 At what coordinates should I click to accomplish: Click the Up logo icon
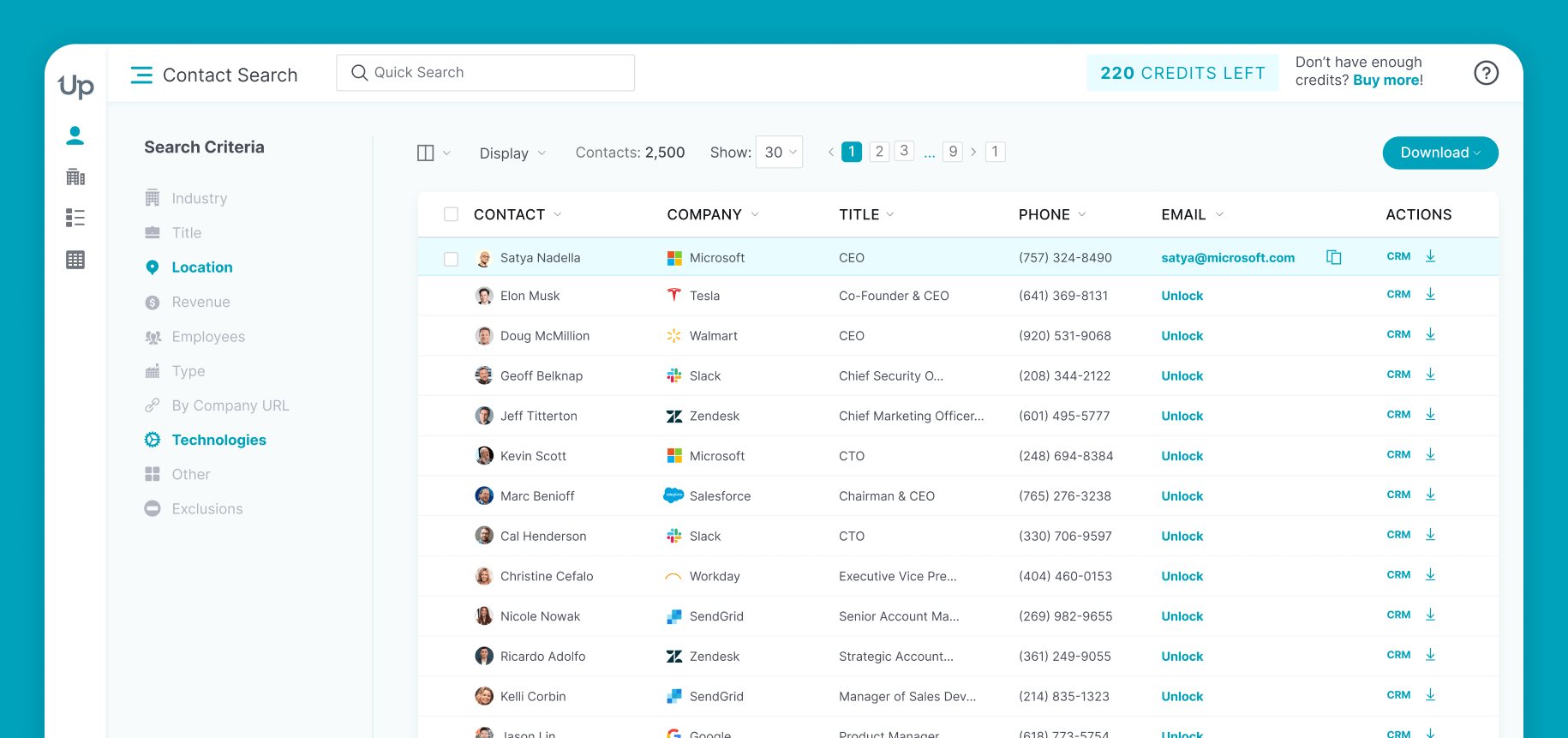tap(76, 86)
